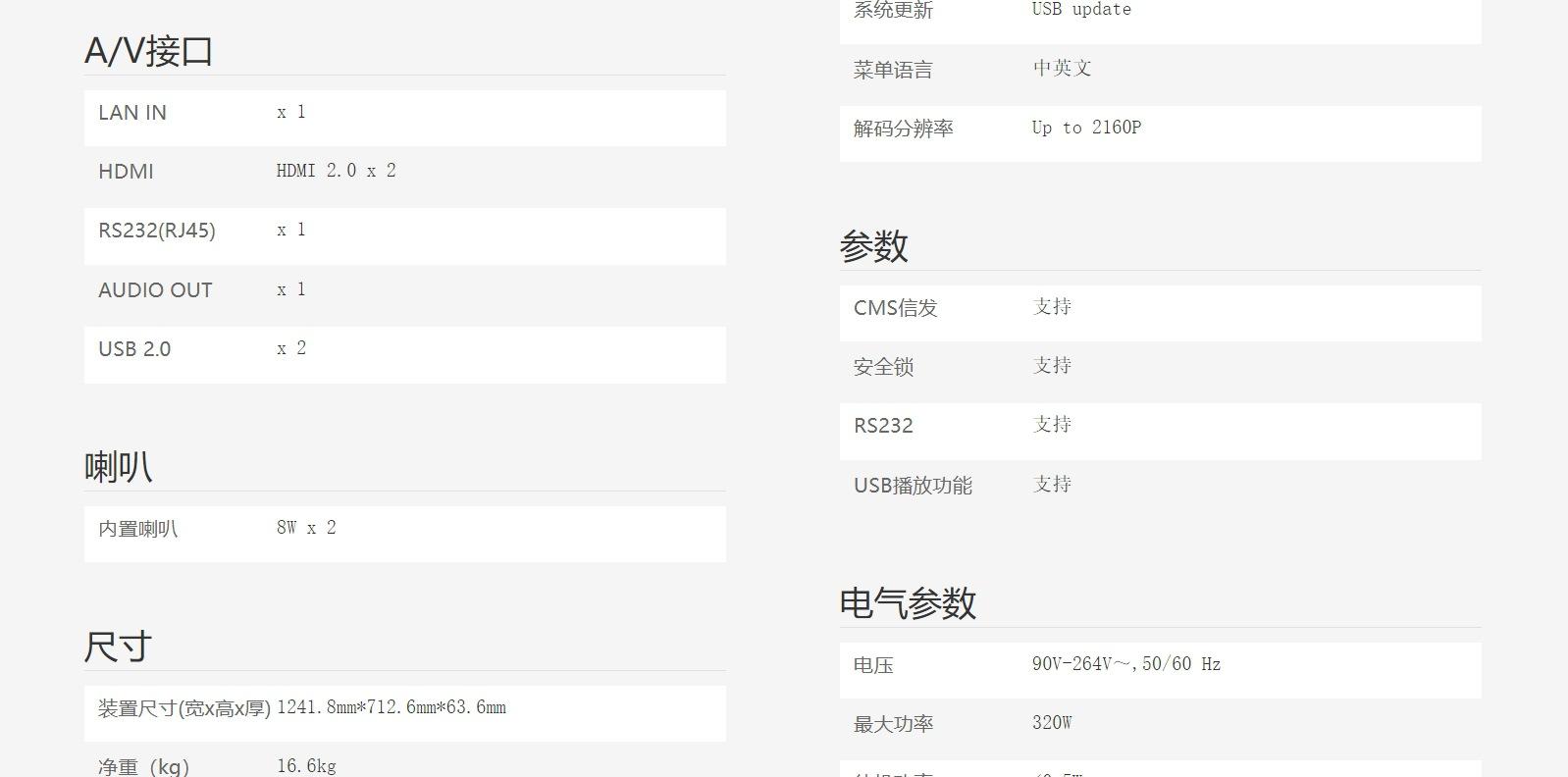Viewport: 1568px width, 777px height.
Task: Select the 中英文 language value
Action: click(x=1062, y=69)
